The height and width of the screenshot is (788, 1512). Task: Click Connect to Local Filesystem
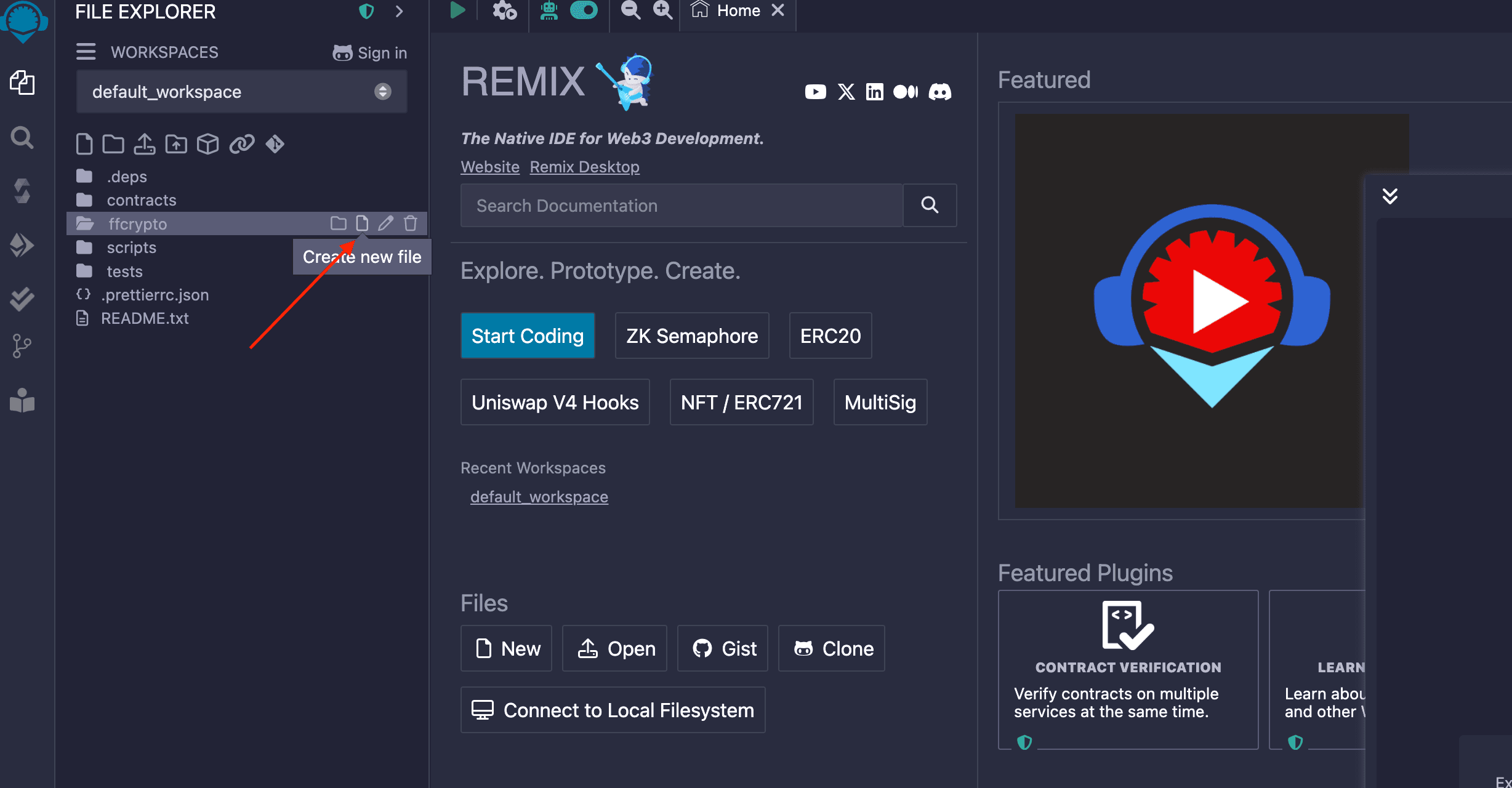click(x=613, y=710)
